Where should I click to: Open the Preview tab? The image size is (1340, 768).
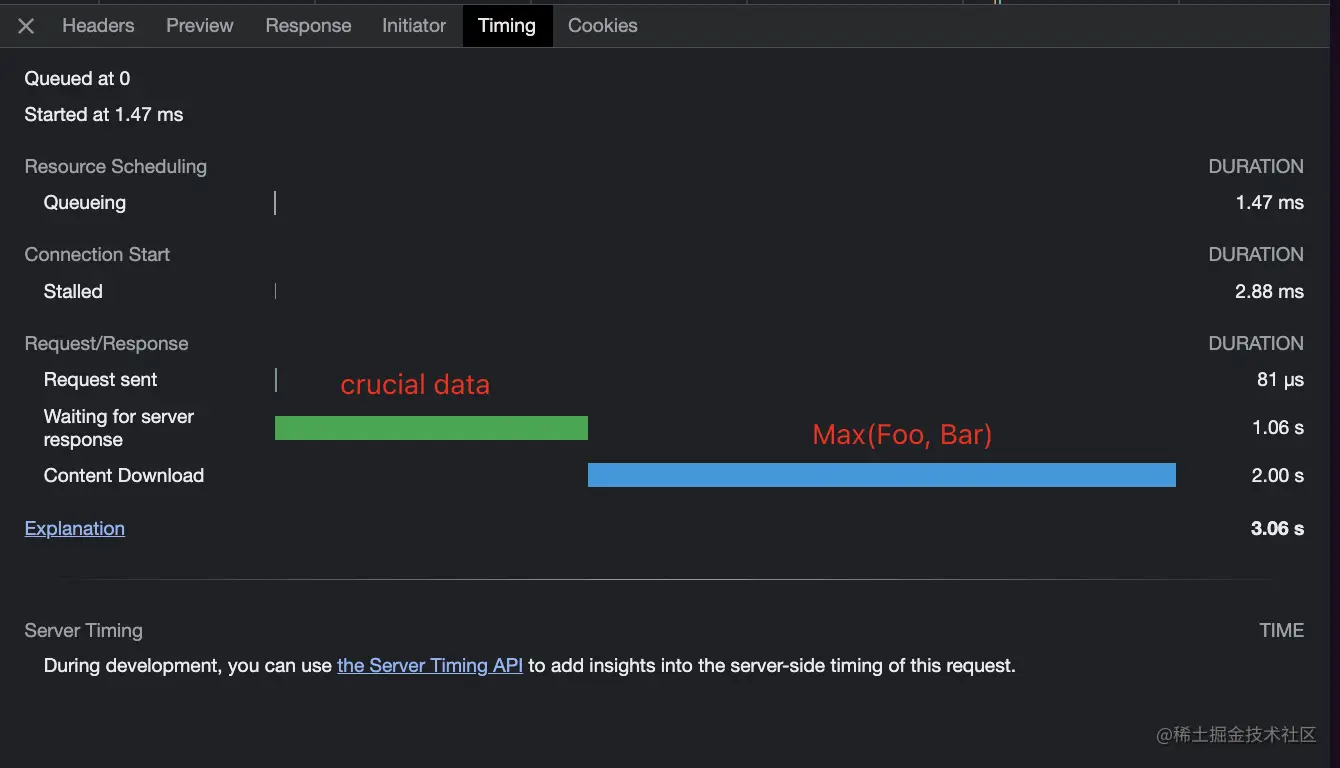pyautogui.click(x=200, y=26)
